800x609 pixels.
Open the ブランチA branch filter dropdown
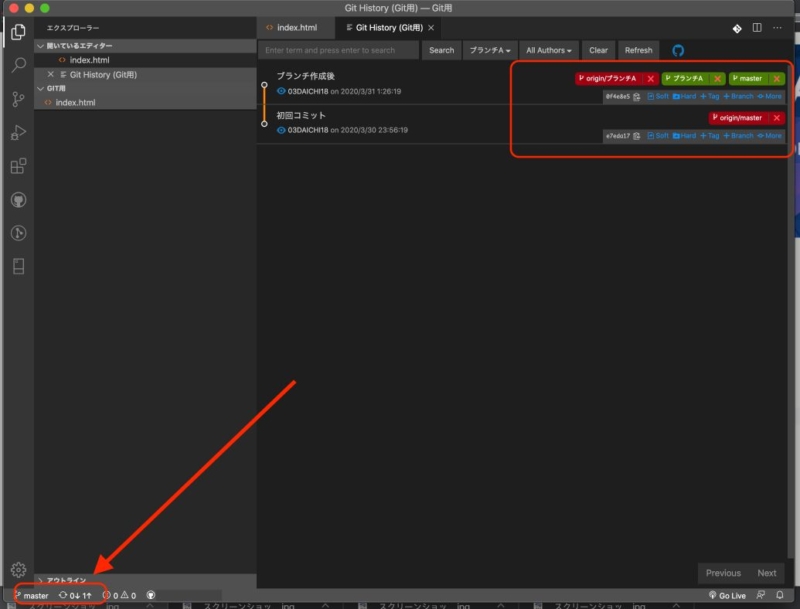point(490,50)
